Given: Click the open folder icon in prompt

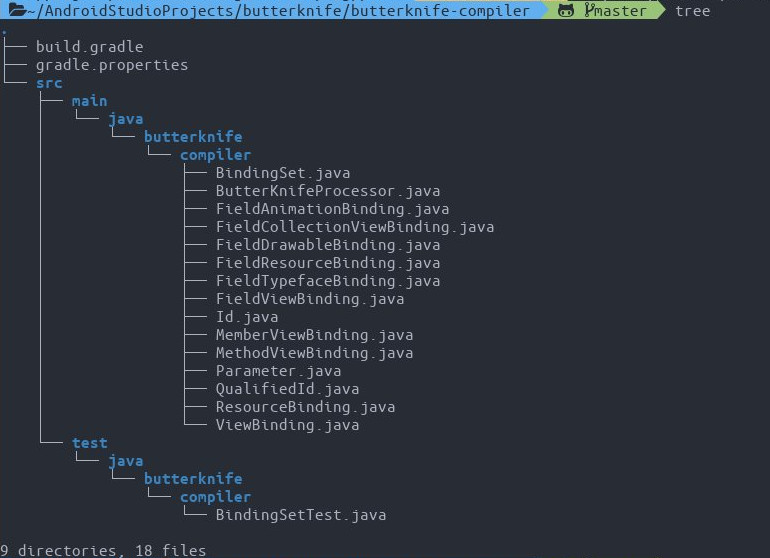Looking at the screenshot, I should tap(17, 10).
